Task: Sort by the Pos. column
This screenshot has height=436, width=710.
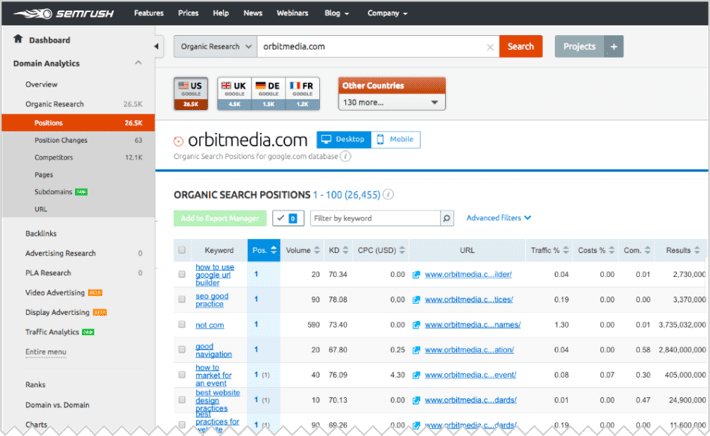Action: (x=264, y=250)
